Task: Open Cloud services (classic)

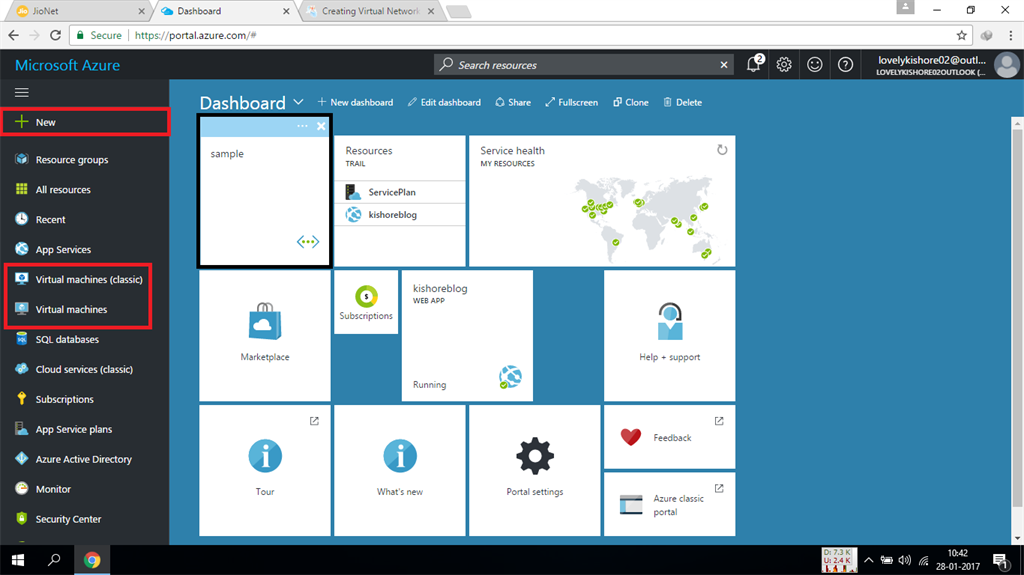Action: (x=85, y=370)
